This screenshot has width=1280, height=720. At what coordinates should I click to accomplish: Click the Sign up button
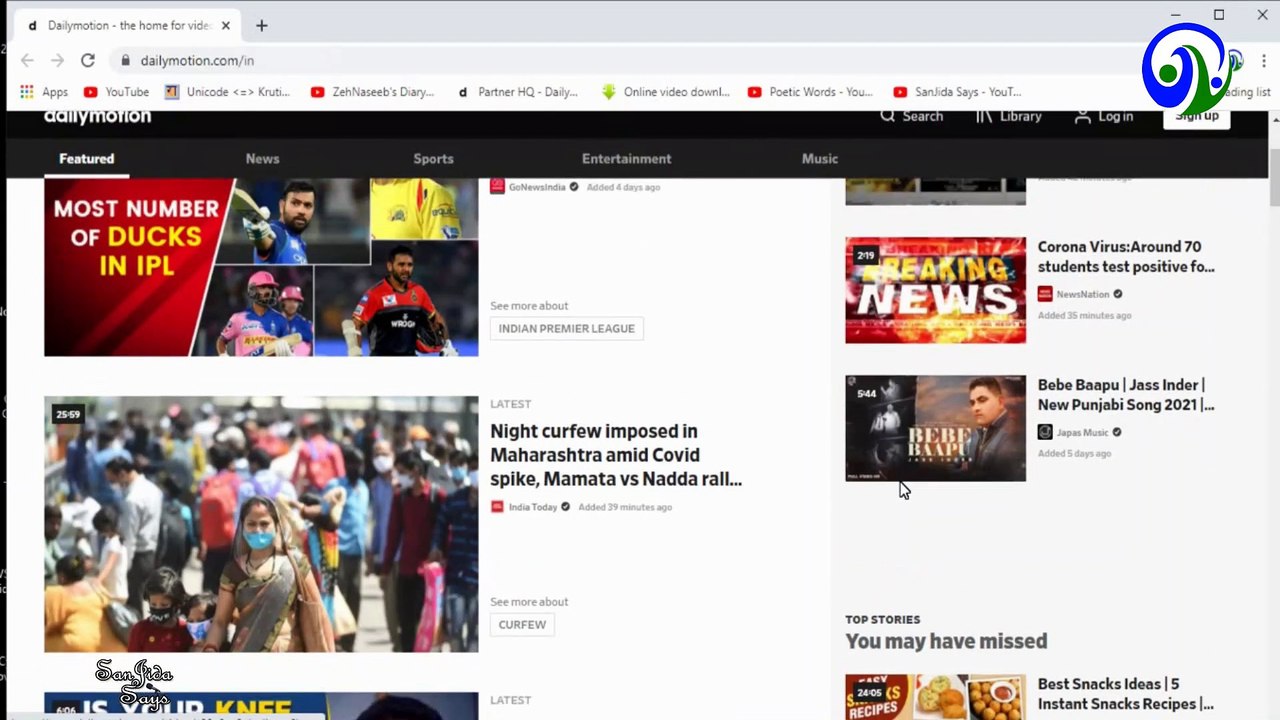coord(1196,117)
